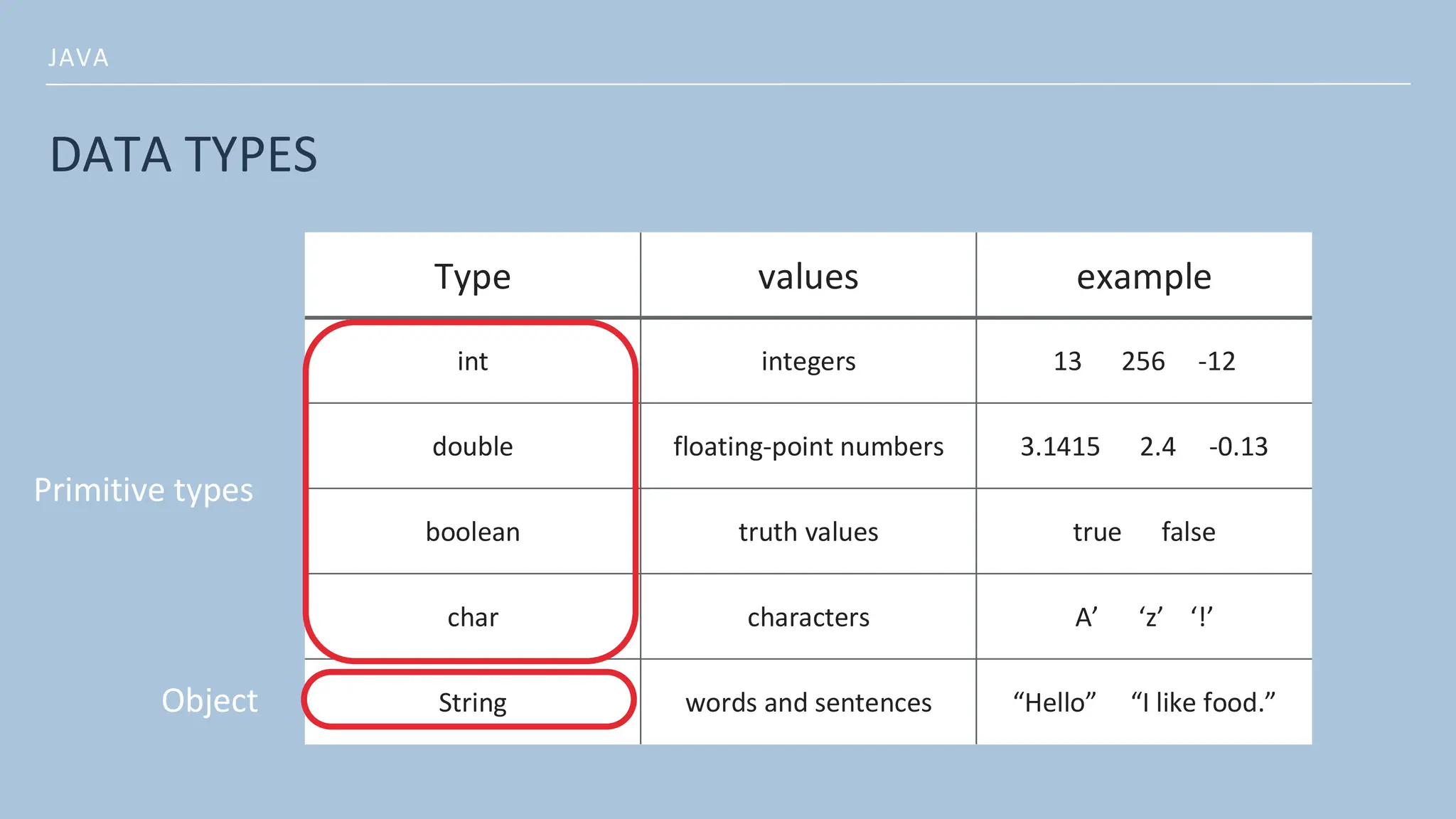The height and width of the screenshot is (819, 1456).
Task: Click the 3.1415 example value
Action: point(1059,446)
